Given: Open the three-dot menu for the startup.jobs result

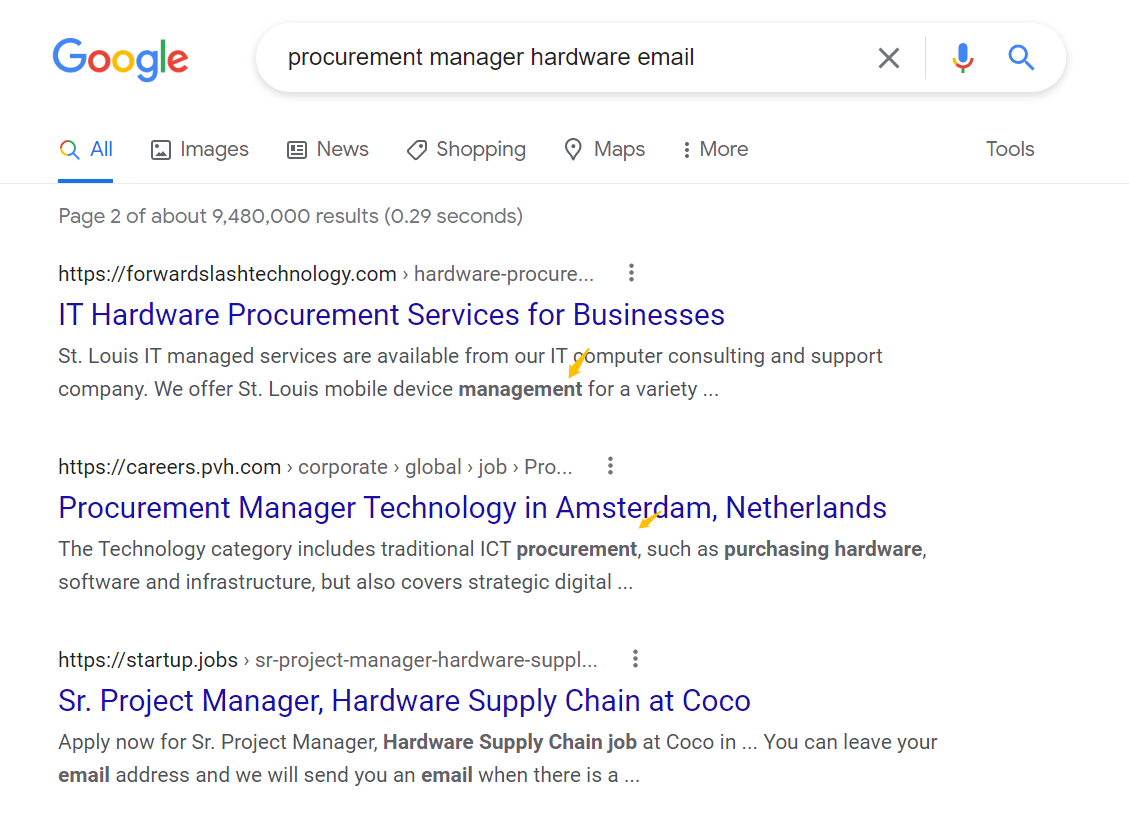Looking at the screenshot, I should coord(635,659).
